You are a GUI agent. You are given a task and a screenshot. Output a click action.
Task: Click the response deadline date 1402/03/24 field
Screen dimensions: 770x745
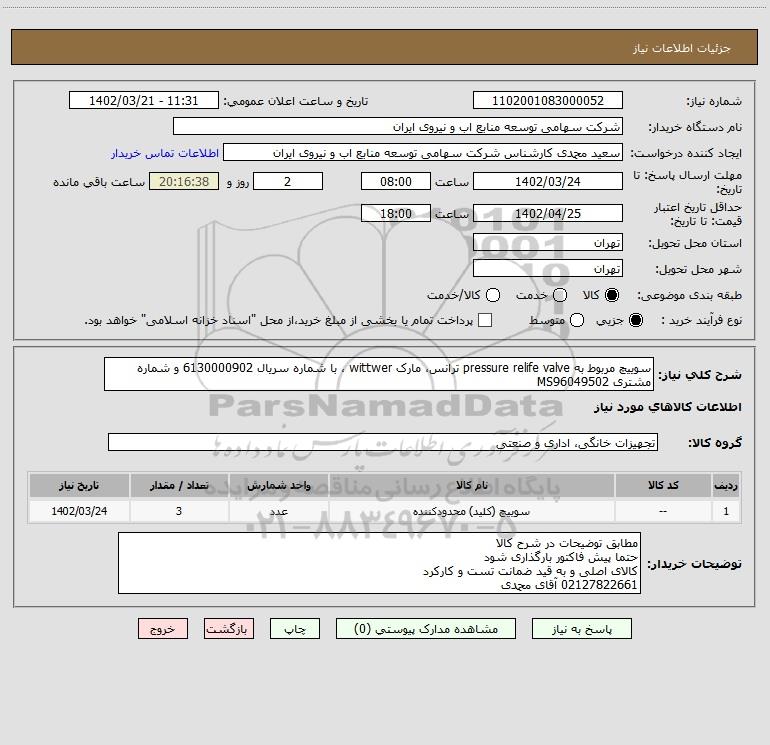[x=548, y=181]
